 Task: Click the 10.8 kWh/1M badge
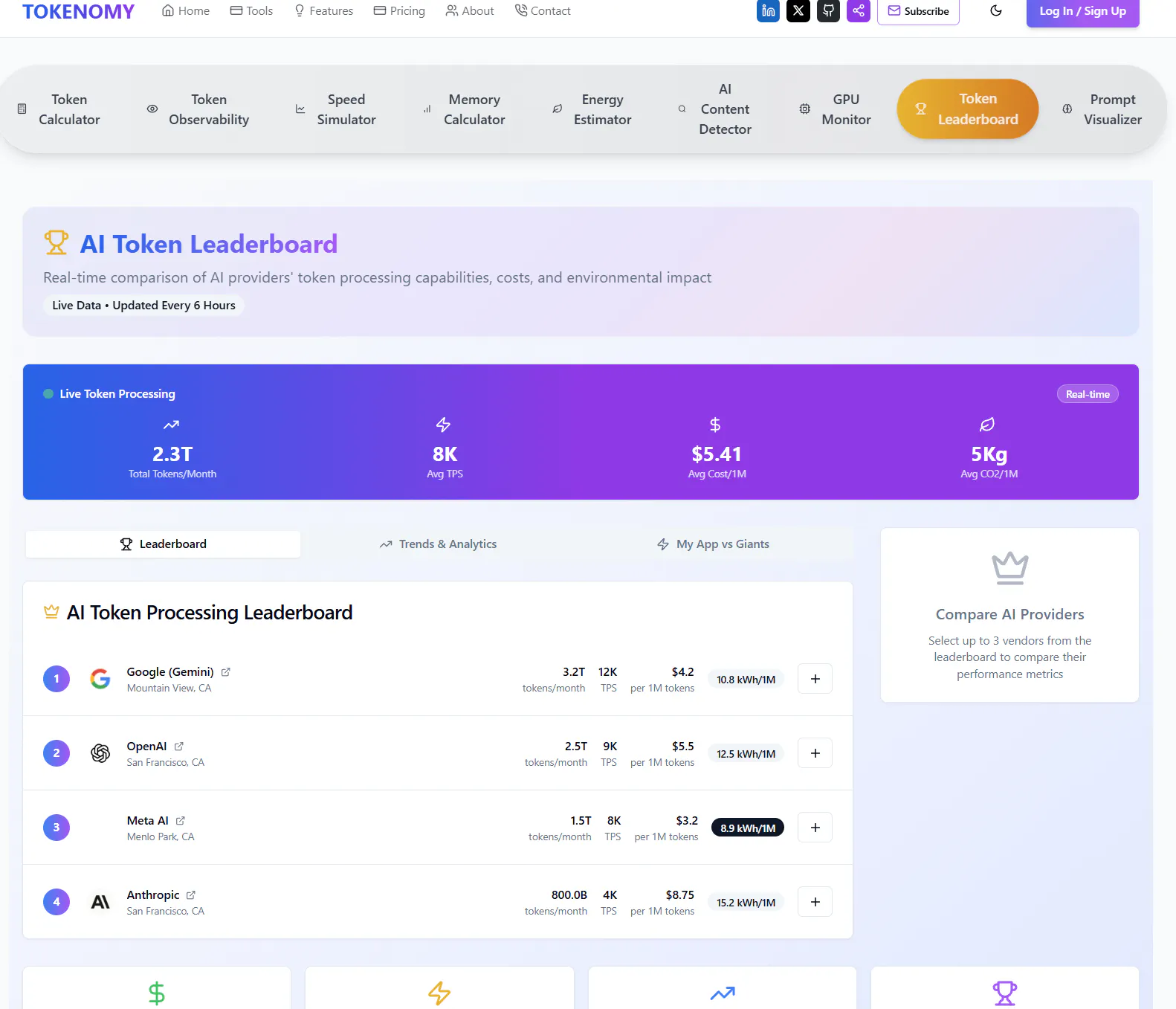(x=746, y=680)
